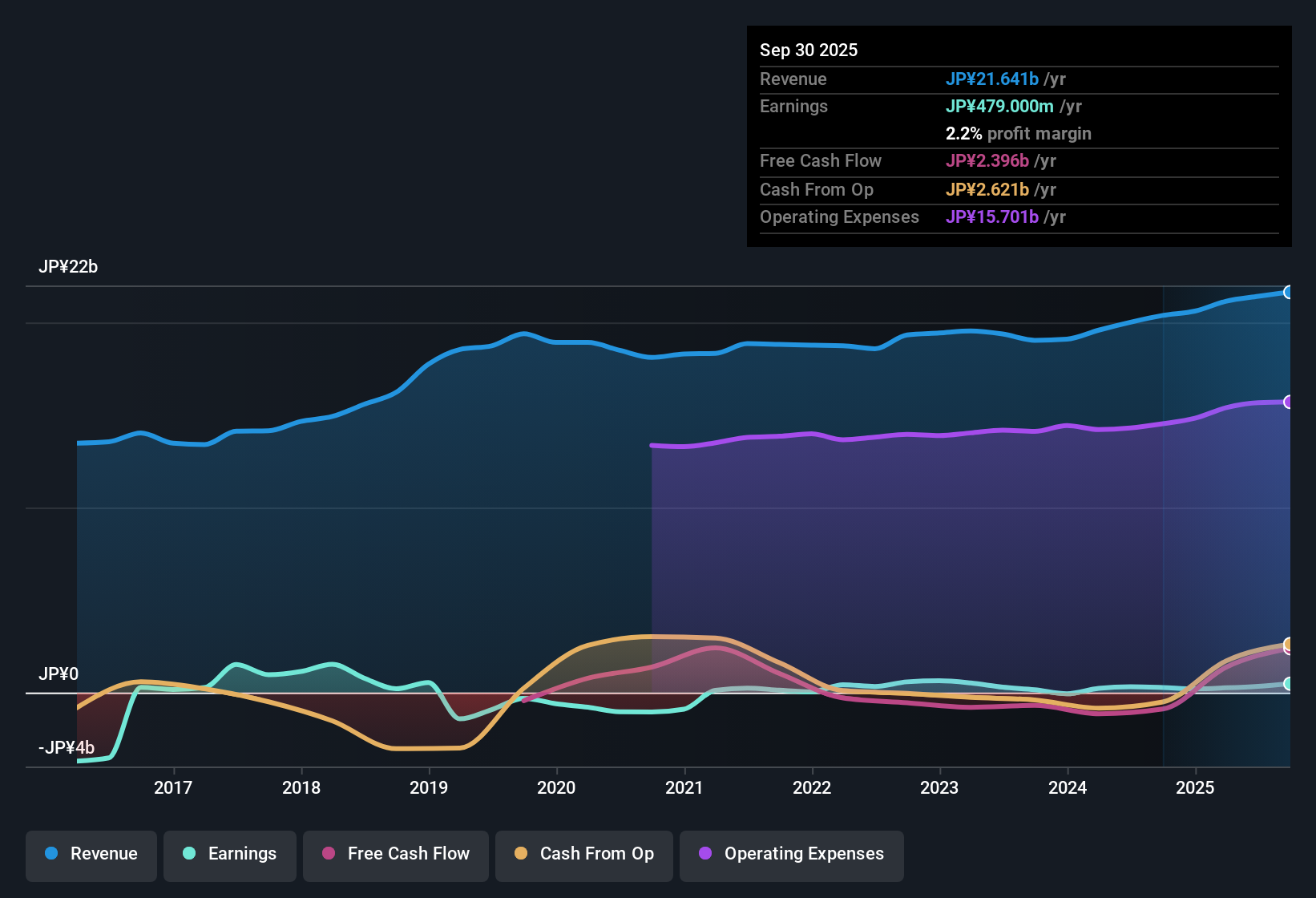Click the Sep 30 2025 tooltip header
Image resolution: width=1316 pixels, height=898 pixels.
(x=809, y=50)
